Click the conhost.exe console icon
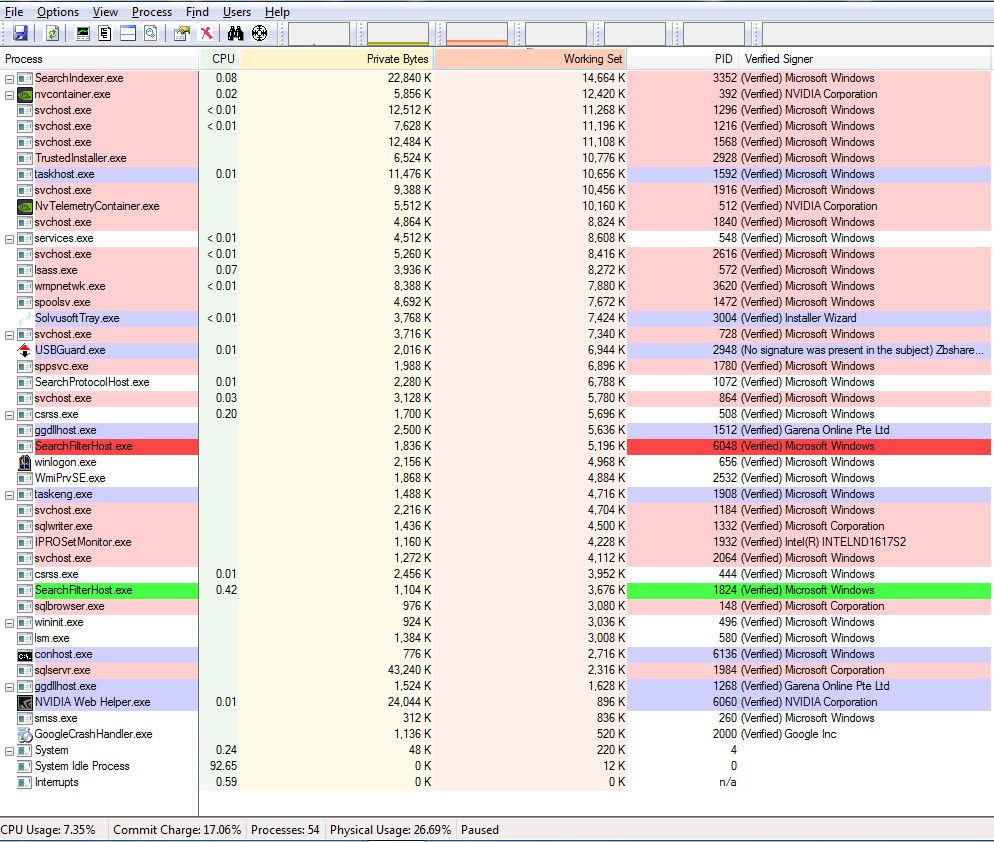The width and height of the screenshot is (994, 842). point(25,655)
